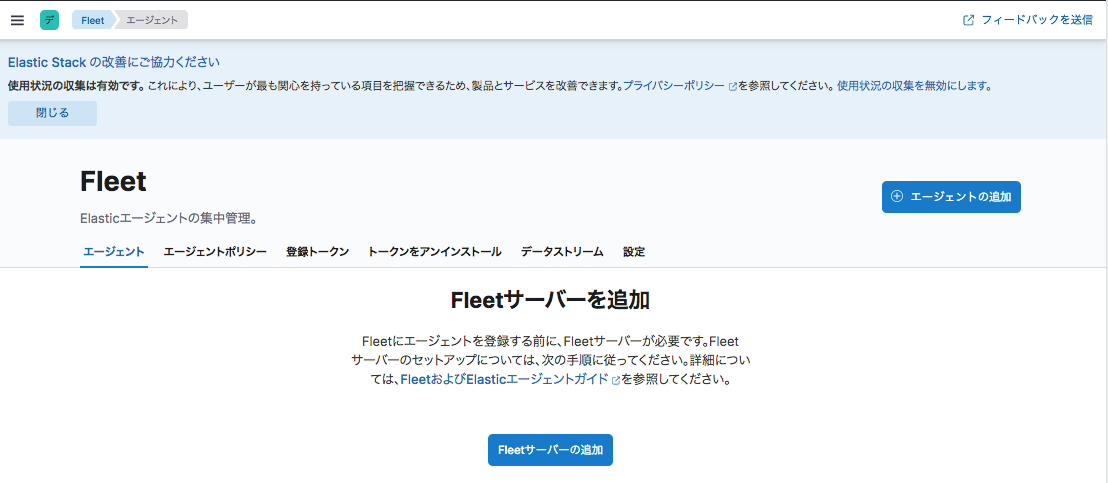Click external-link icon beside フィードバックを送信
The height and width of the screenshot is (483, 1108).
[968, 20]
